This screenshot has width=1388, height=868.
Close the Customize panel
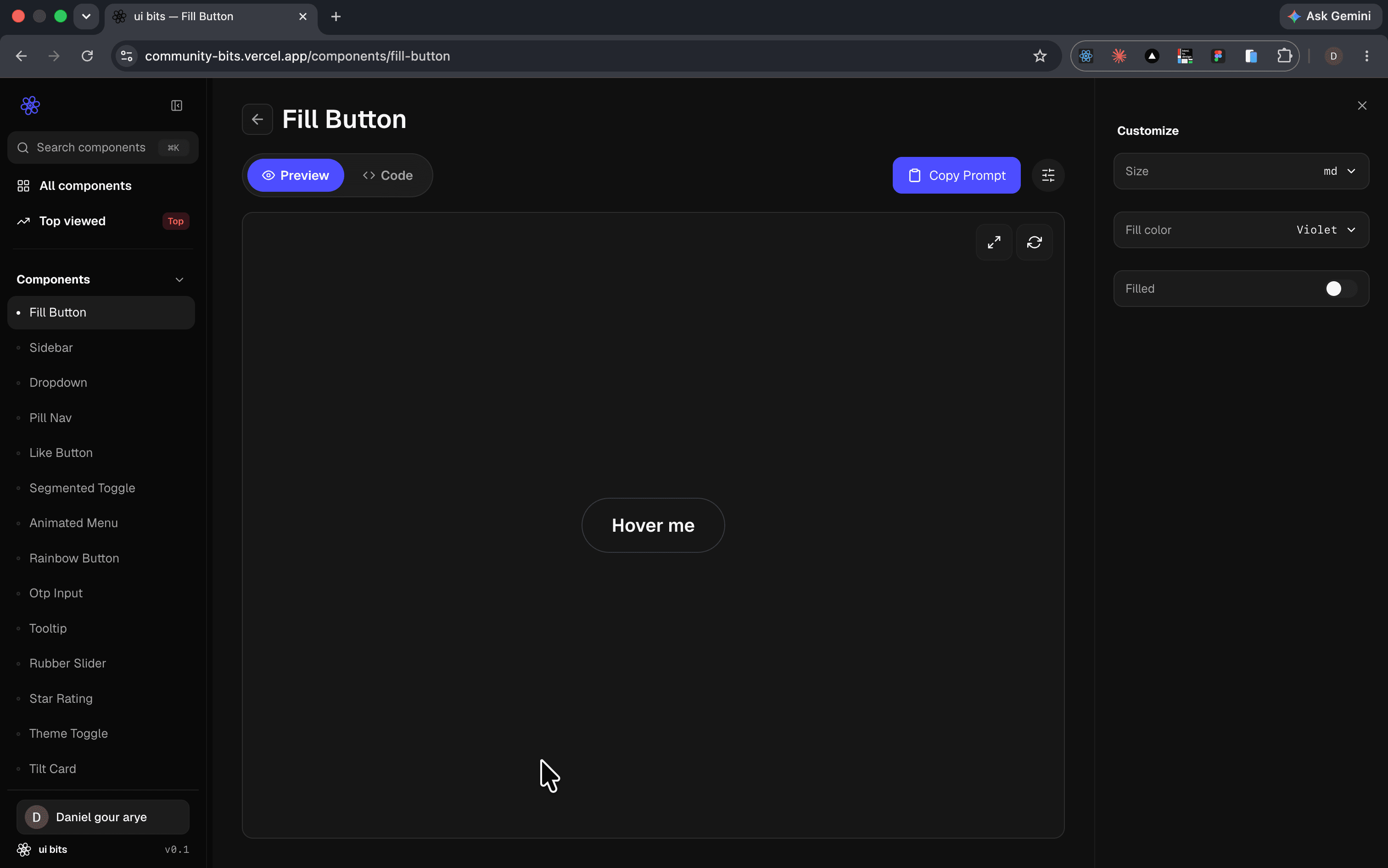[1361, 106]
